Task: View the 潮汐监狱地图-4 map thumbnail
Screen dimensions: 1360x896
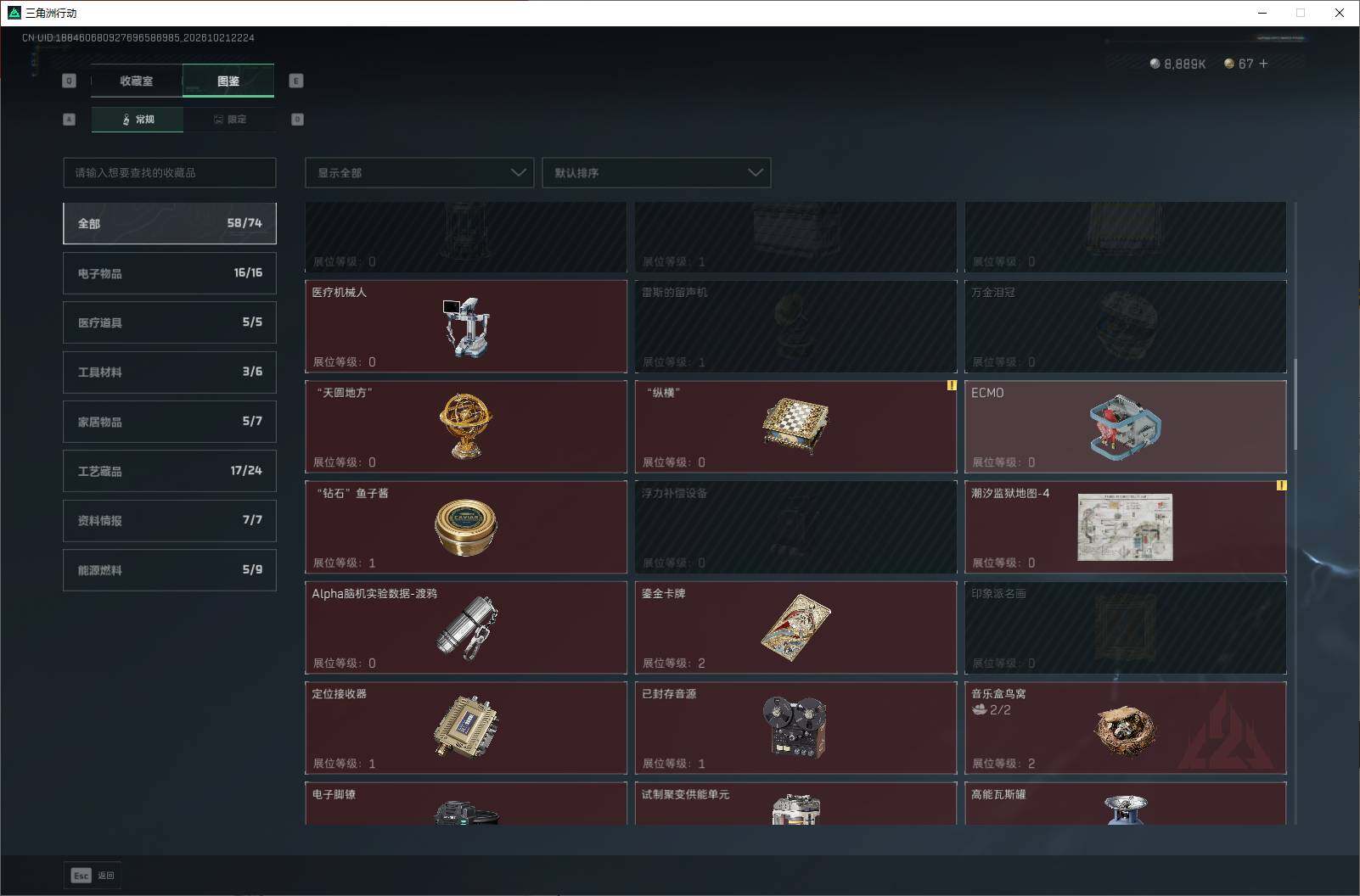Action: coord(1125,527)
